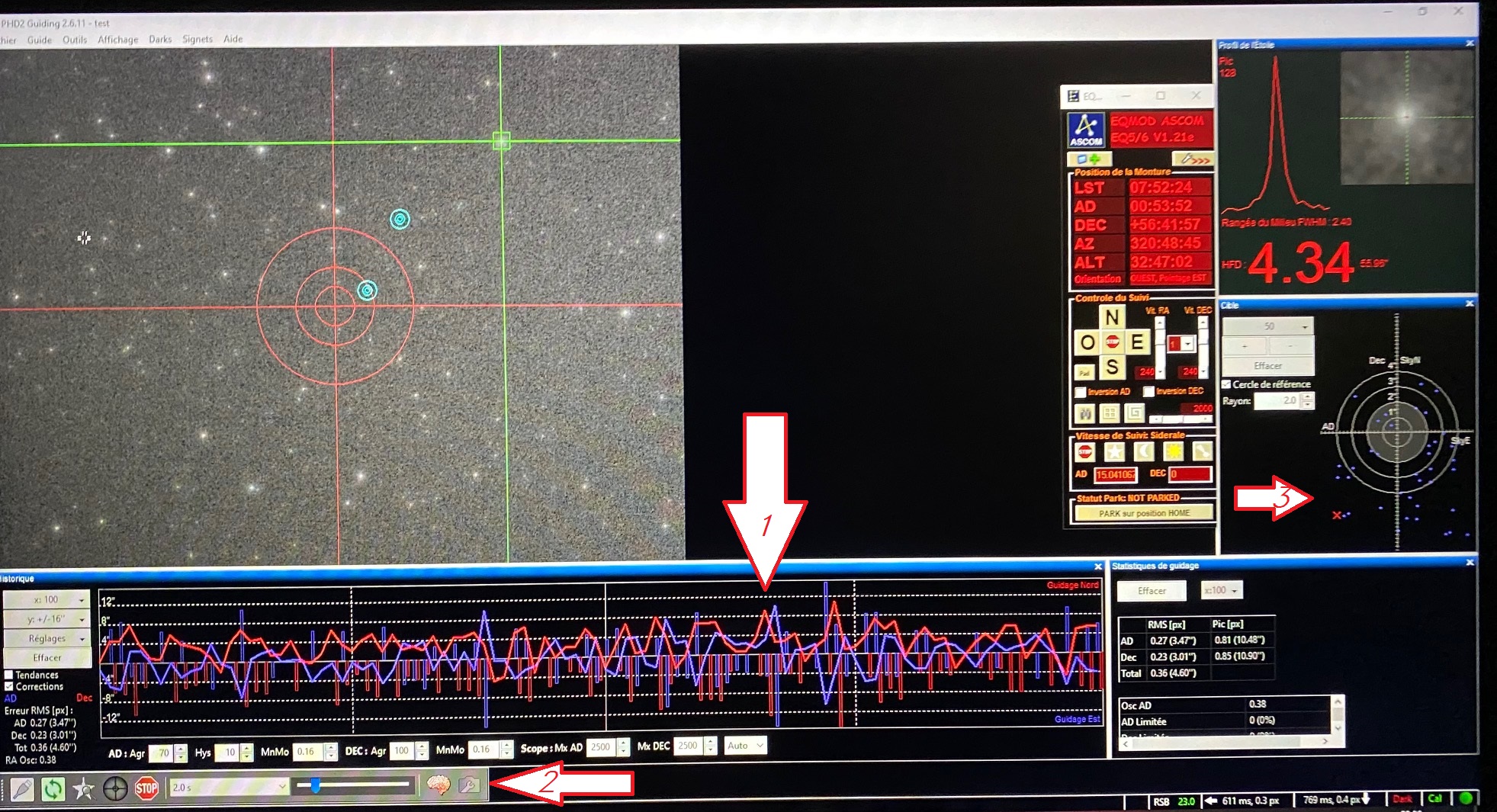Toggle the Cercle de référence checkbox
The width and height of the screenshot is (1497, 812).
click(x=1226, y=384)
